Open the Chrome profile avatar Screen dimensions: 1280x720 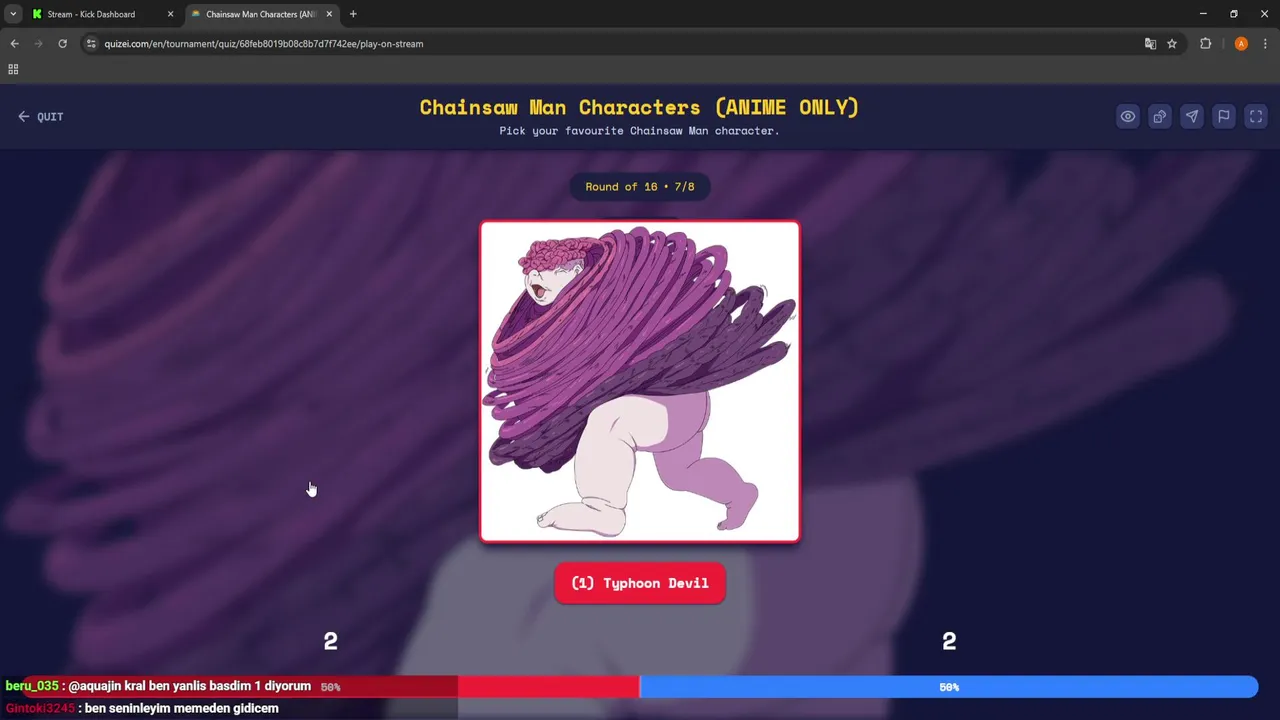1241,44
